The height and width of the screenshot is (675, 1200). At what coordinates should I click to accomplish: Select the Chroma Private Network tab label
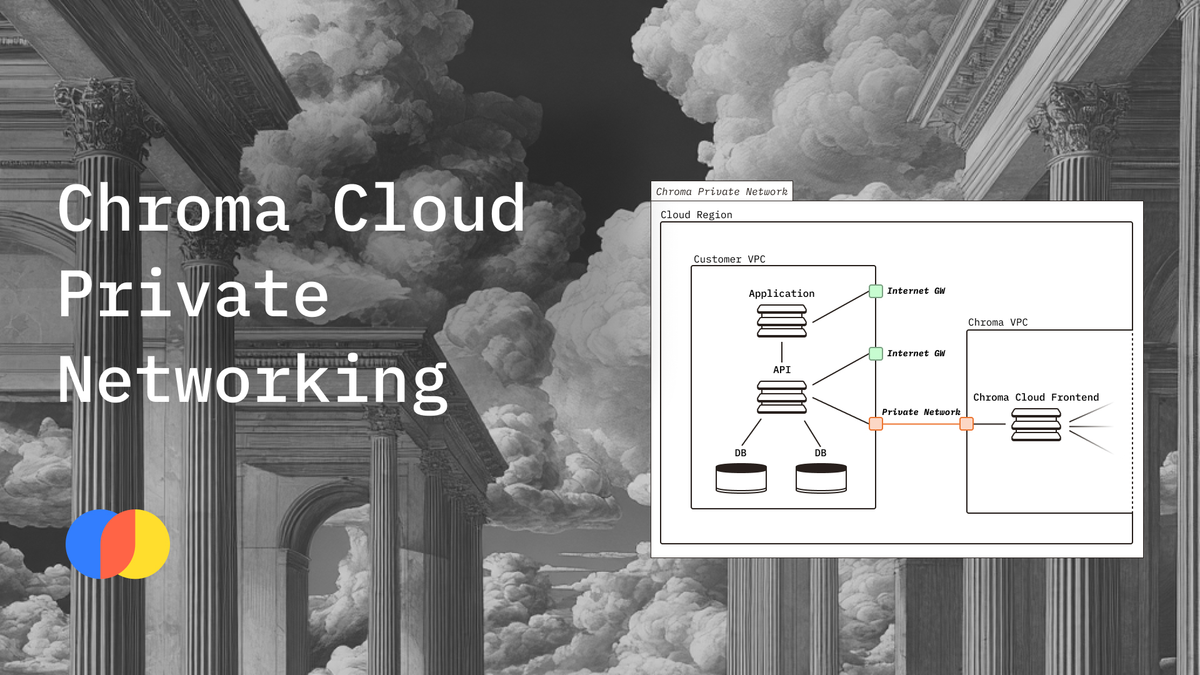[x=721, y=191]
